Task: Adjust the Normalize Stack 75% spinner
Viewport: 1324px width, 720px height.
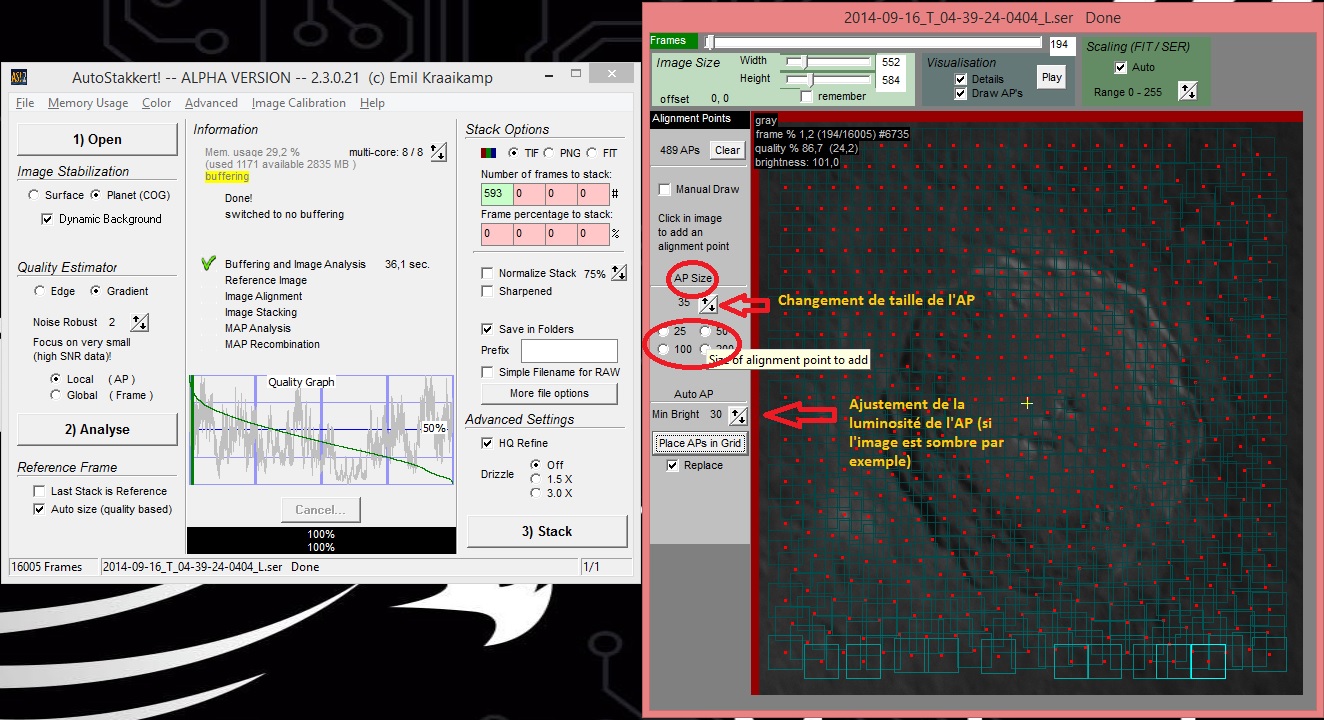Action: tap(619, 273)
